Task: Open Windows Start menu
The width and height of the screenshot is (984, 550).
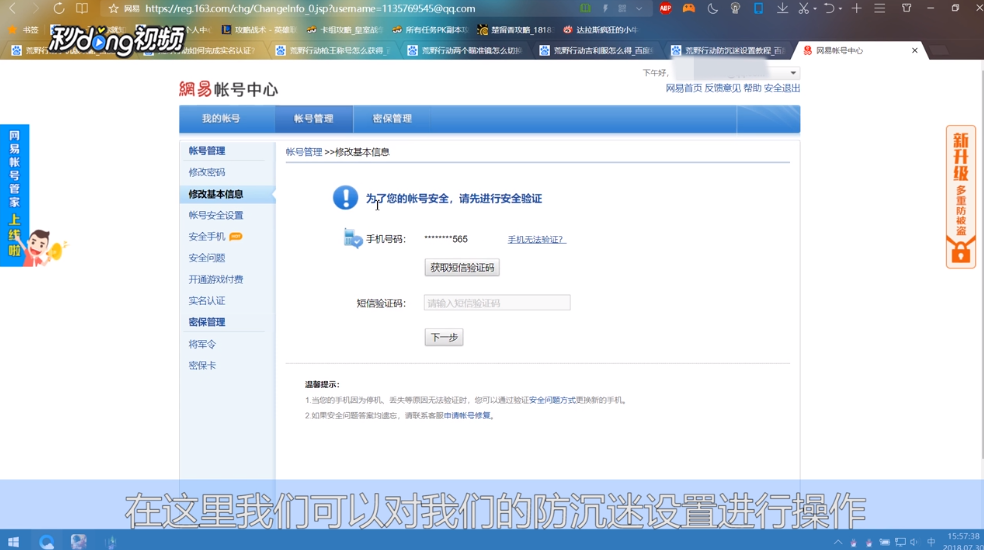Action: click(13, 541)
